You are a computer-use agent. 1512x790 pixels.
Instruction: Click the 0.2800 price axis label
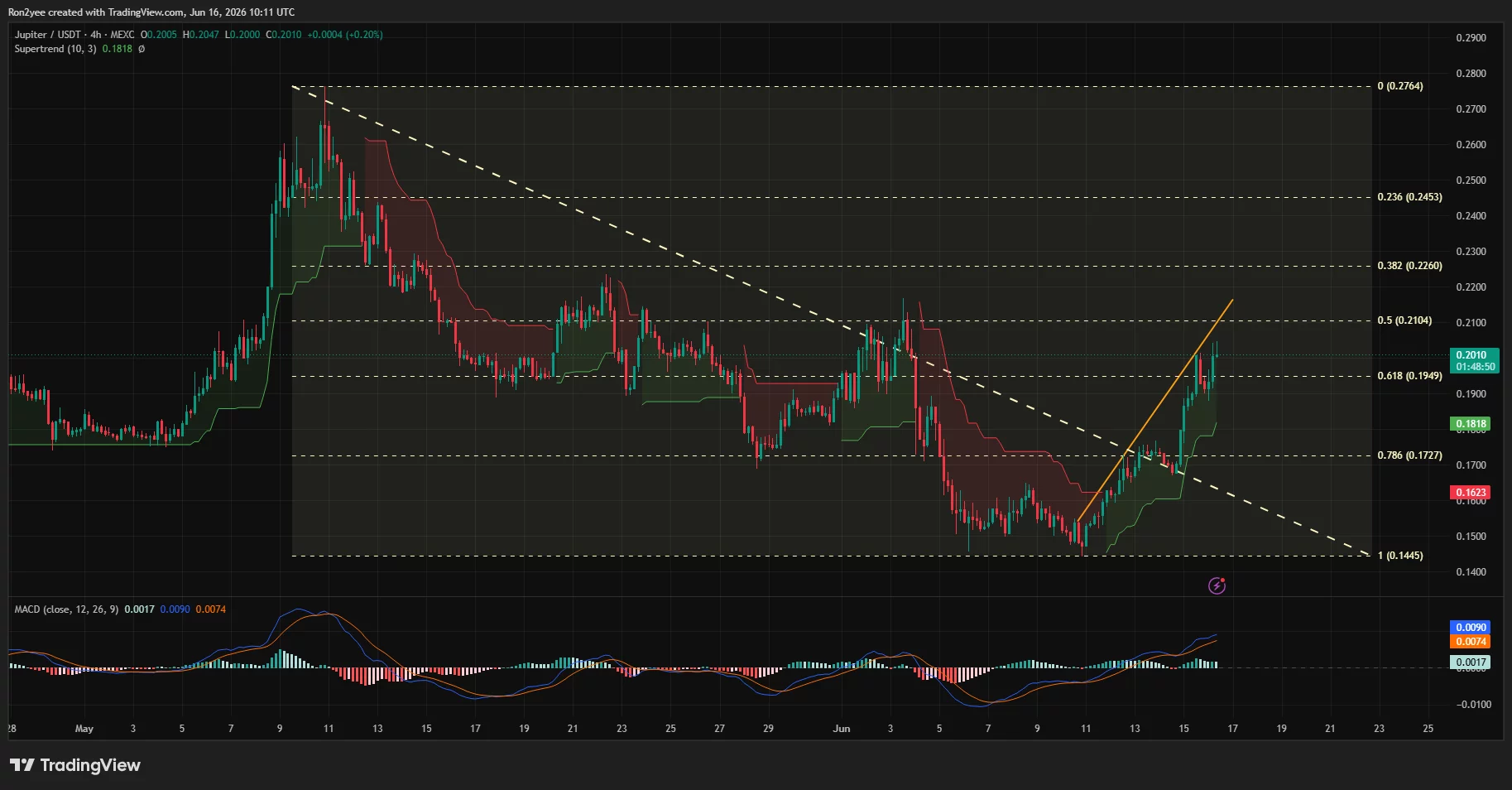1471,74
